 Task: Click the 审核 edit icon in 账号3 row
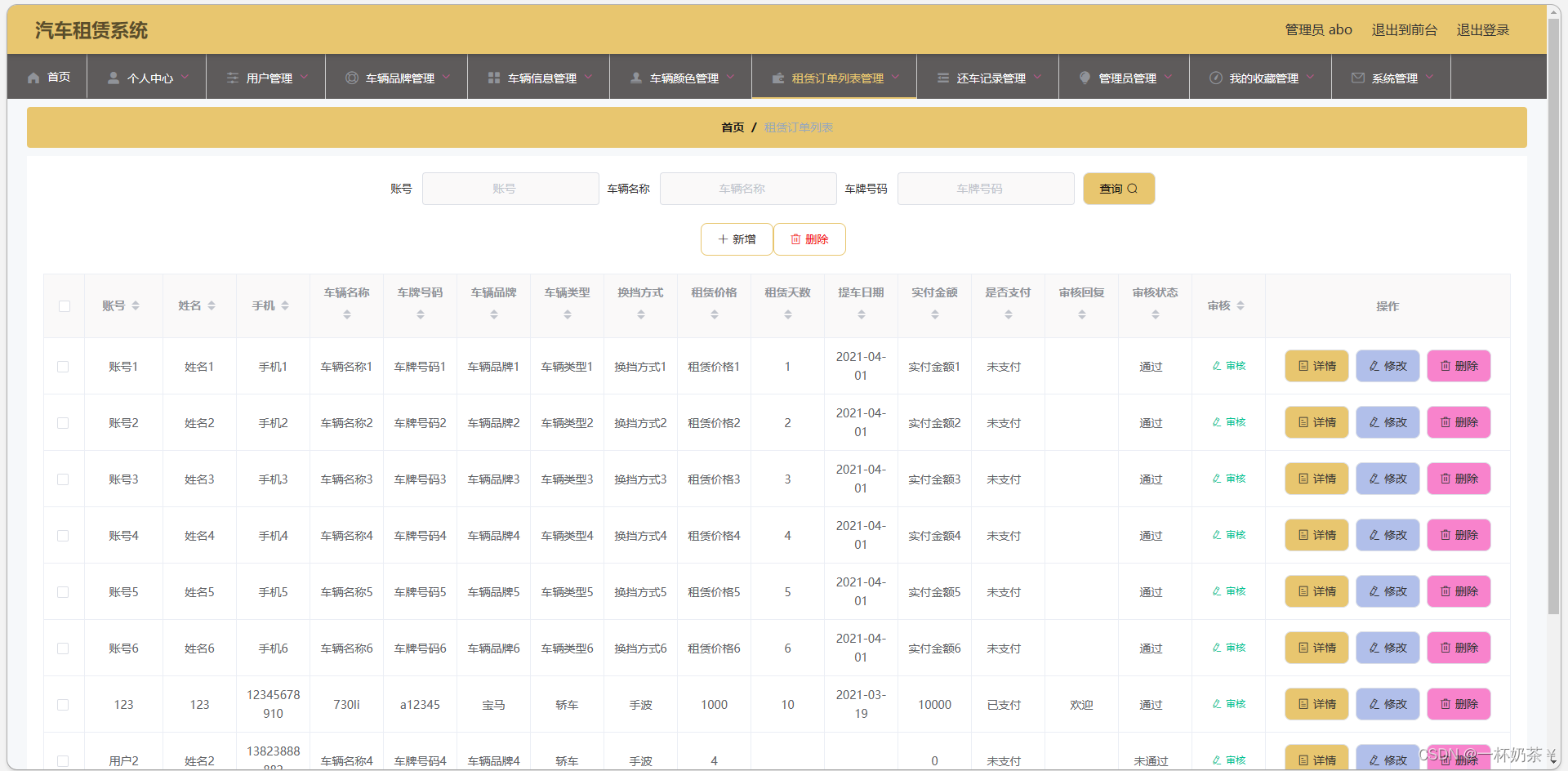click(1217, 479)
